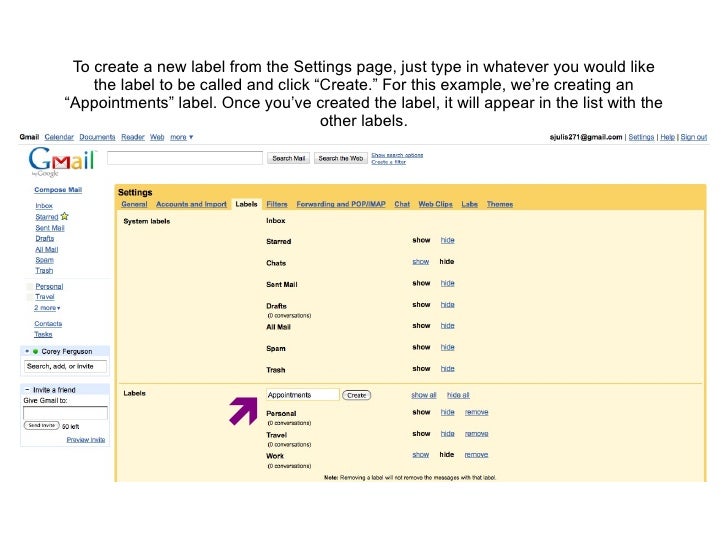Hide the Drafts label
728x546 pixels.
(448, 305)
